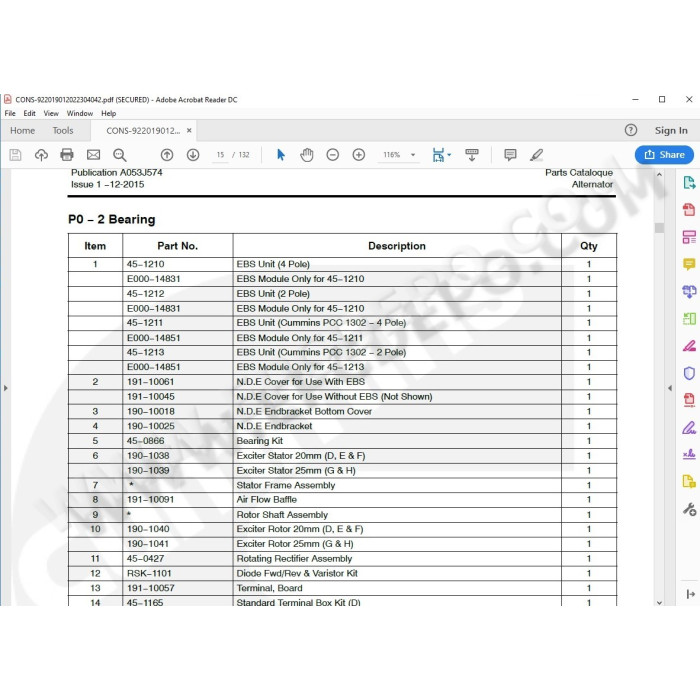The width and height of the screenshot is (700, 700).
Task: Click the Sign In link
Action: pyautogui.click(x=671, y=130)
